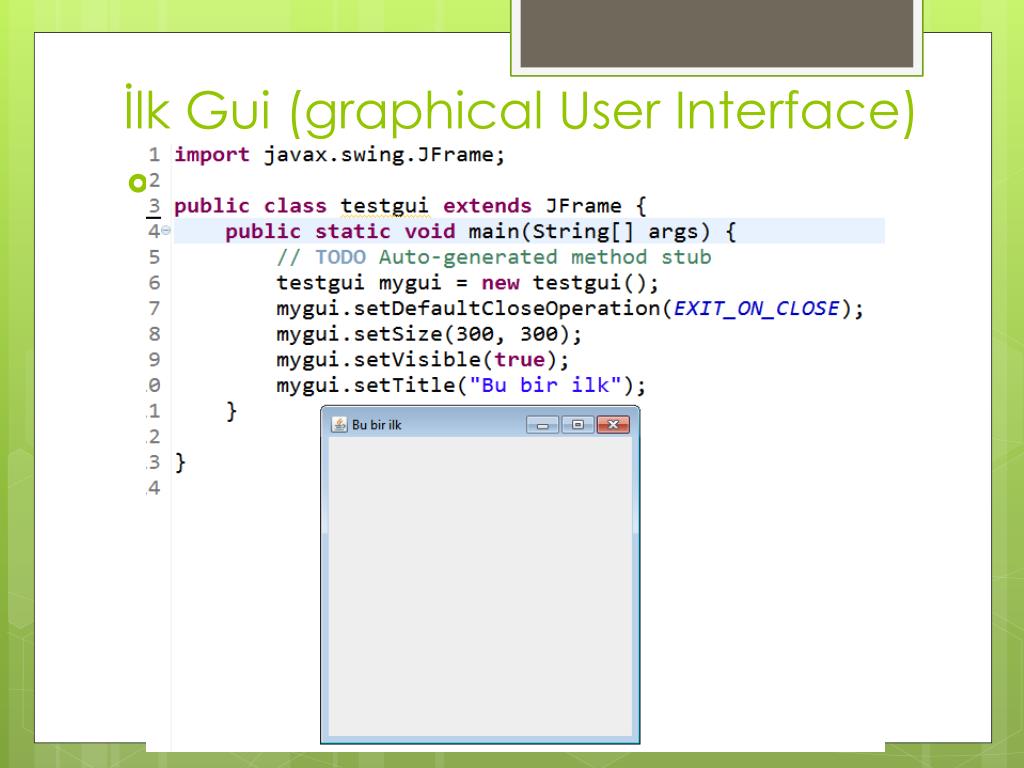Click the 'new' keyword on line 6
Viewport: 1024px width, 768px height.
(500, 283)
